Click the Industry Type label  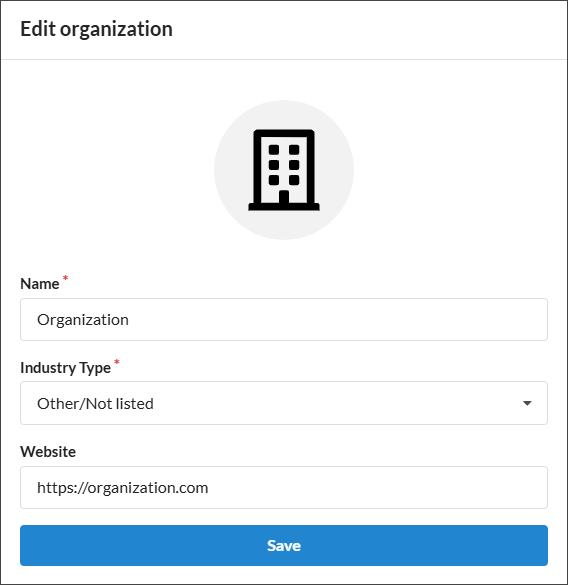tap(65, 368)
